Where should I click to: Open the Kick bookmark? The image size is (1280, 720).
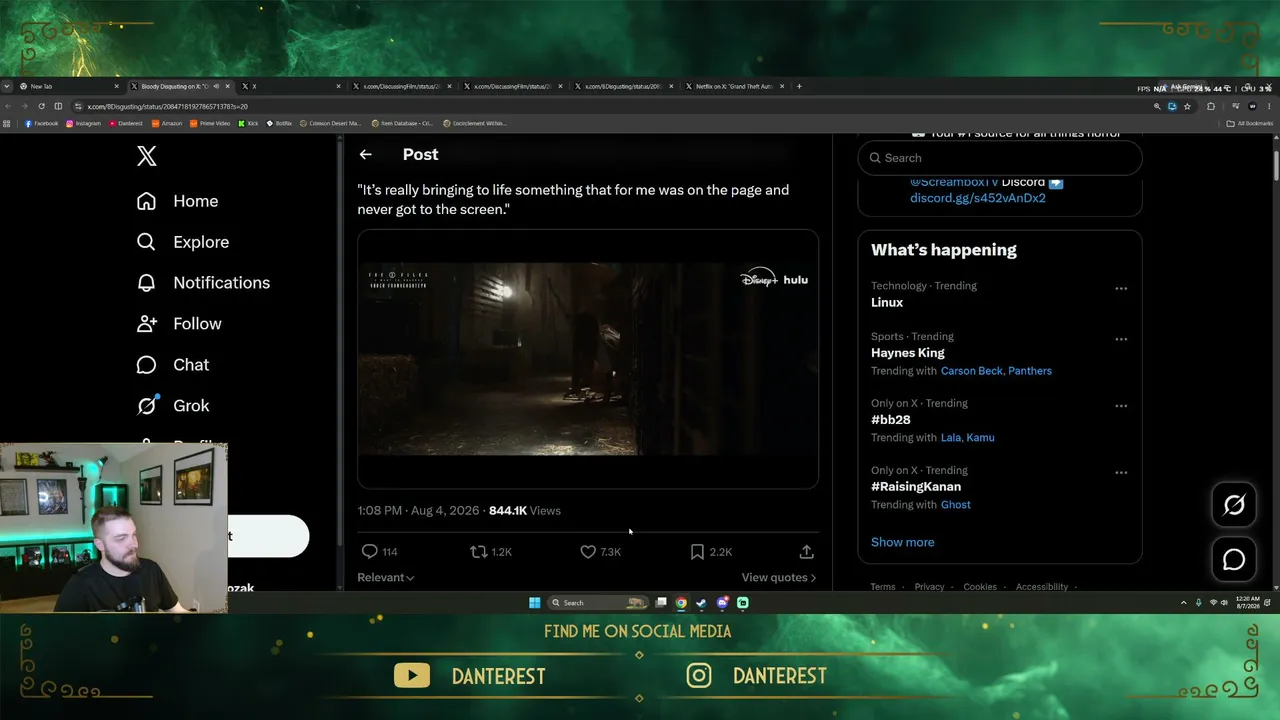point(248,124)
